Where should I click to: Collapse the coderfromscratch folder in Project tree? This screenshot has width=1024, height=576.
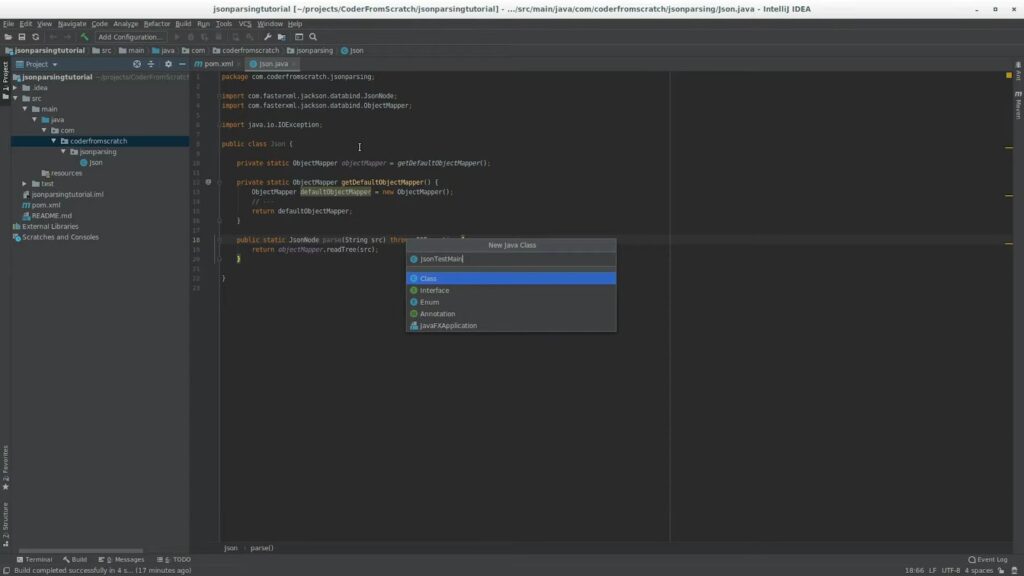55,140
